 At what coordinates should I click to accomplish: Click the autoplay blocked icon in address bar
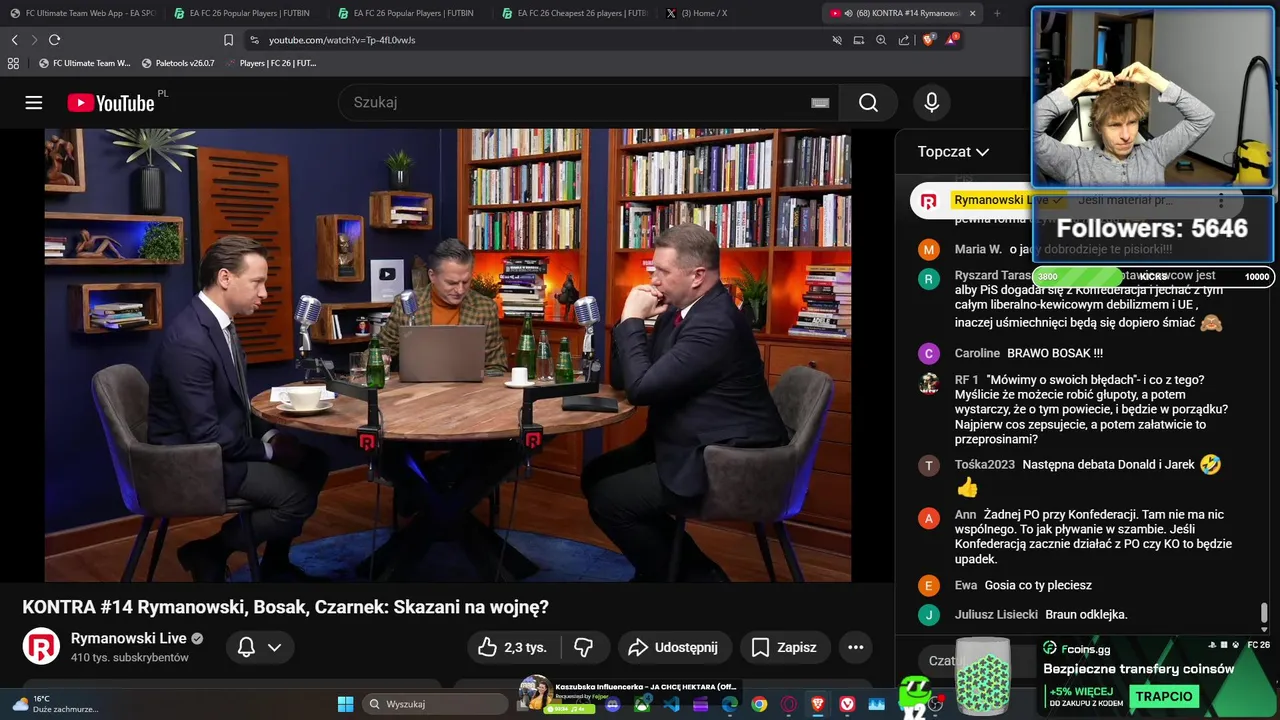click(x=837, y=40)
